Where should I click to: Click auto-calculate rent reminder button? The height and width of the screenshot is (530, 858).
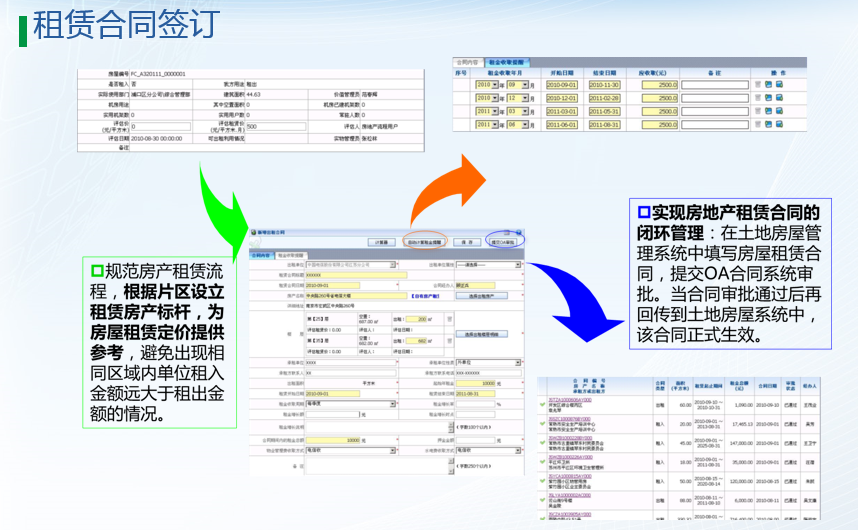coord(425,242)
